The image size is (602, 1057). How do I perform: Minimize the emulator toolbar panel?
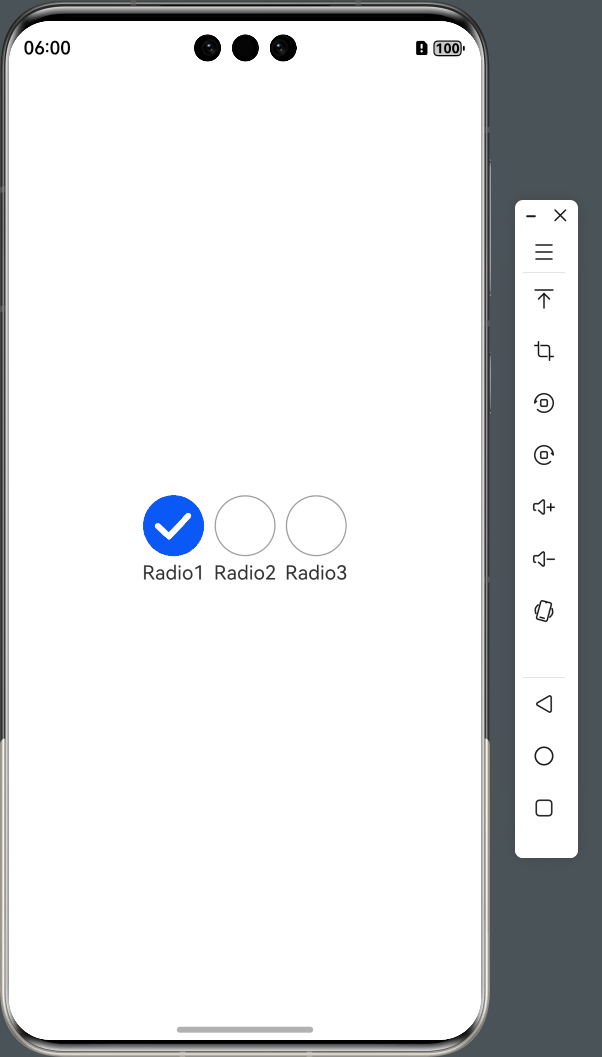click(x=531, y=216)
